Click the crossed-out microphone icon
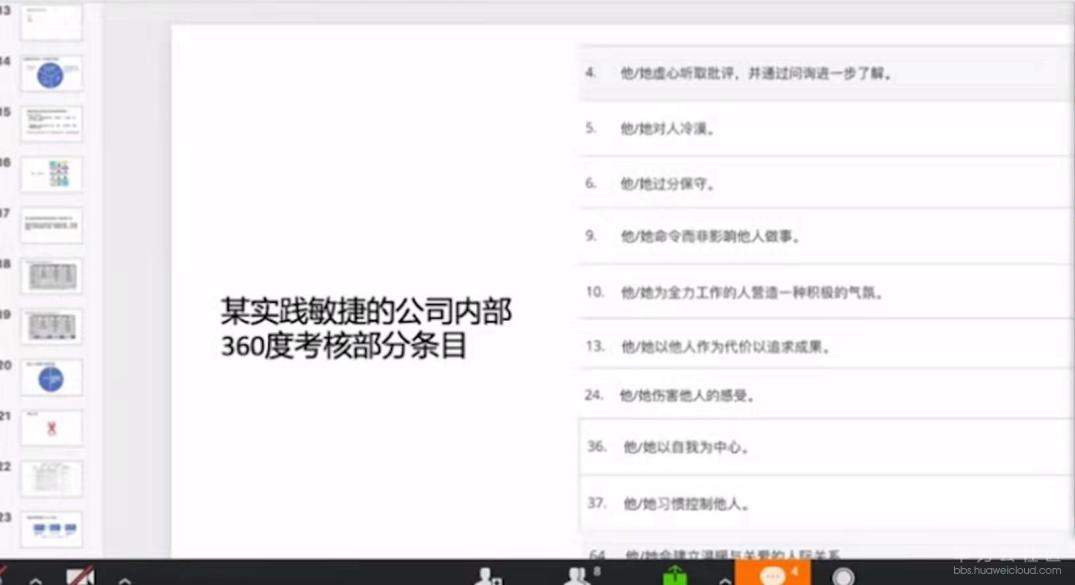The width and height of the screenshot is (1075, 585). (5, 574)
